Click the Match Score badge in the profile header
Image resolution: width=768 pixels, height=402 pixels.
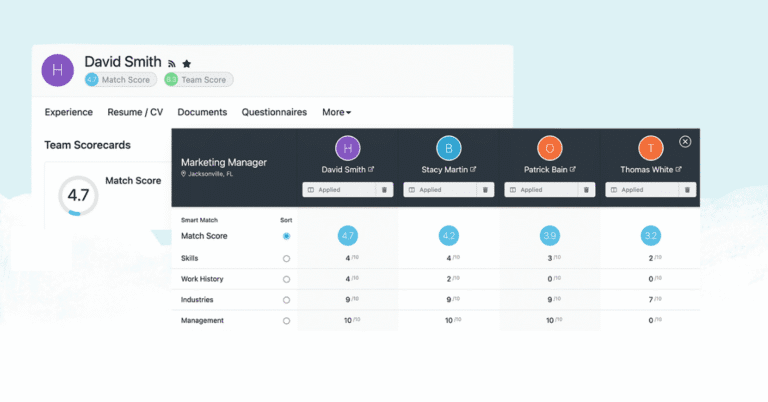tap(120, 79)
